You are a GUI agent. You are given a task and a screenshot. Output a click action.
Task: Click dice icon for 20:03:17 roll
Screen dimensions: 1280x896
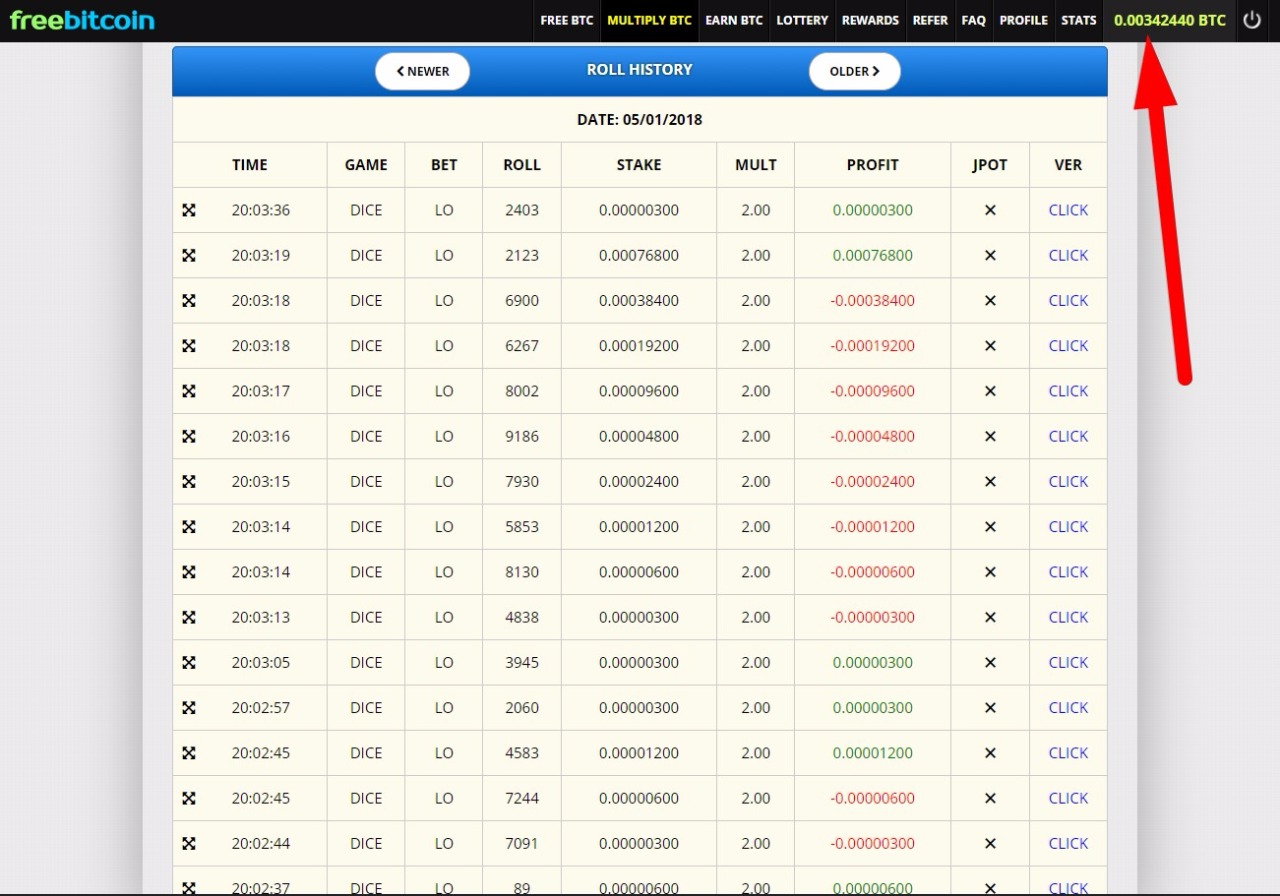[189, 391]
